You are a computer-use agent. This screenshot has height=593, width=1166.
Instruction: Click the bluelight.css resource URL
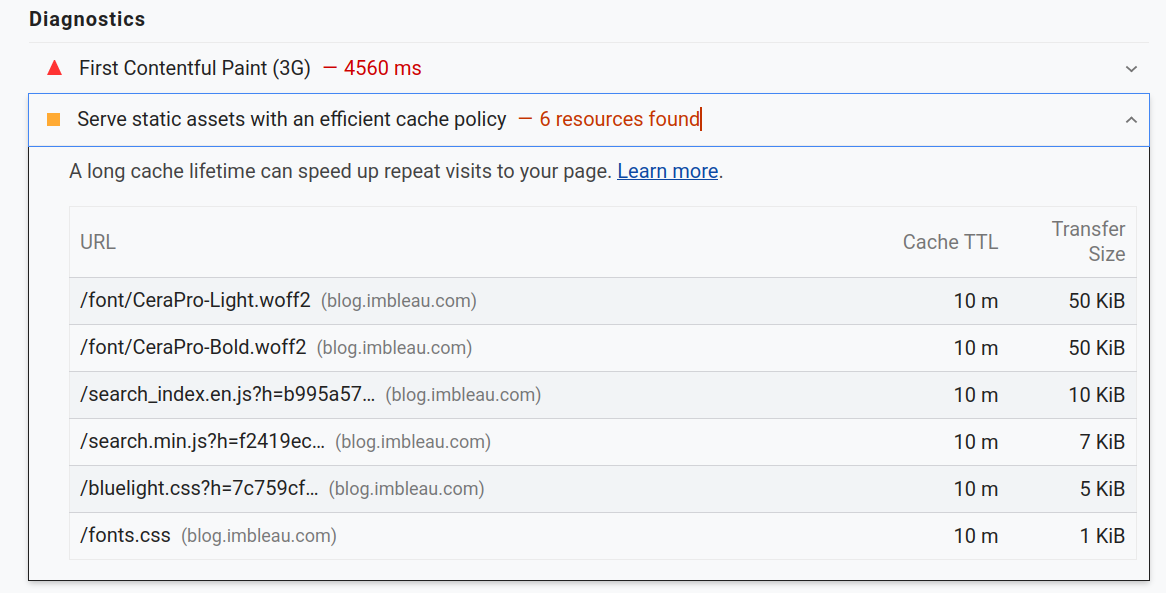[199, 489]
